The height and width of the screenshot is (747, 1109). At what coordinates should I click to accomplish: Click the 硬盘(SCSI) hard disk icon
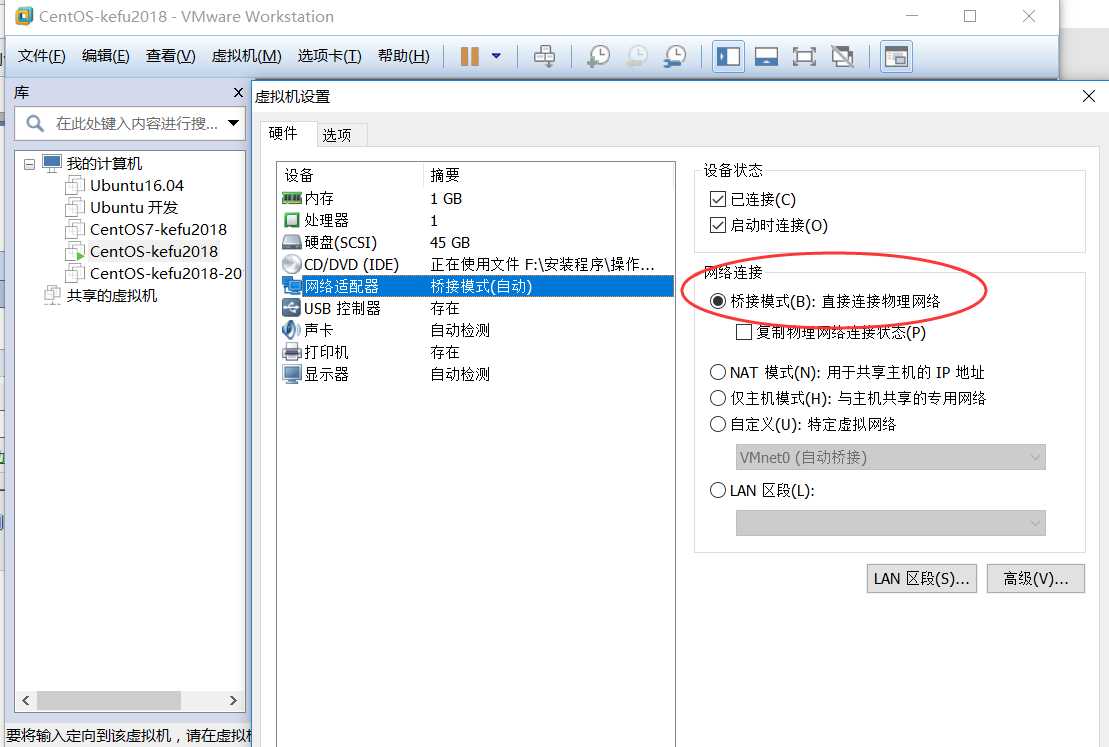pos(291,243)
